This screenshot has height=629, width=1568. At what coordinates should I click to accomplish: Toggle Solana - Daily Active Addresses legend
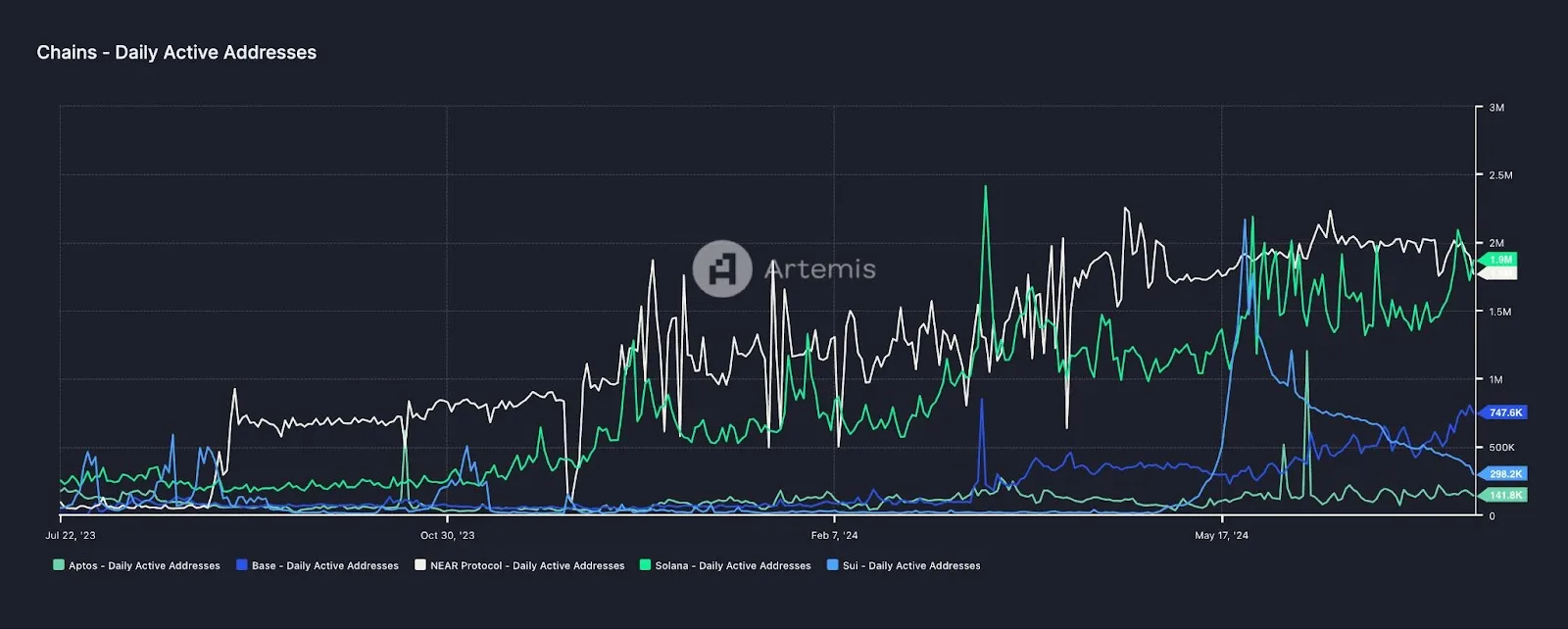pos(732,565)
